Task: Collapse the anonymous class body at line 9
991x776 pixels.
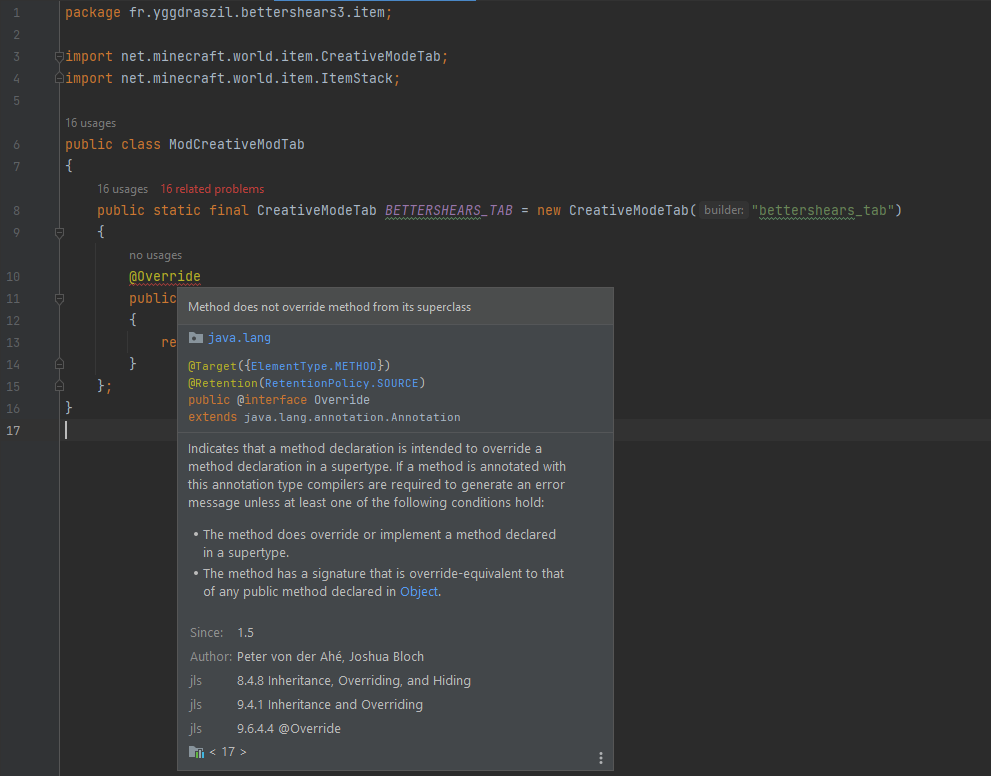Action: point(59,232)
